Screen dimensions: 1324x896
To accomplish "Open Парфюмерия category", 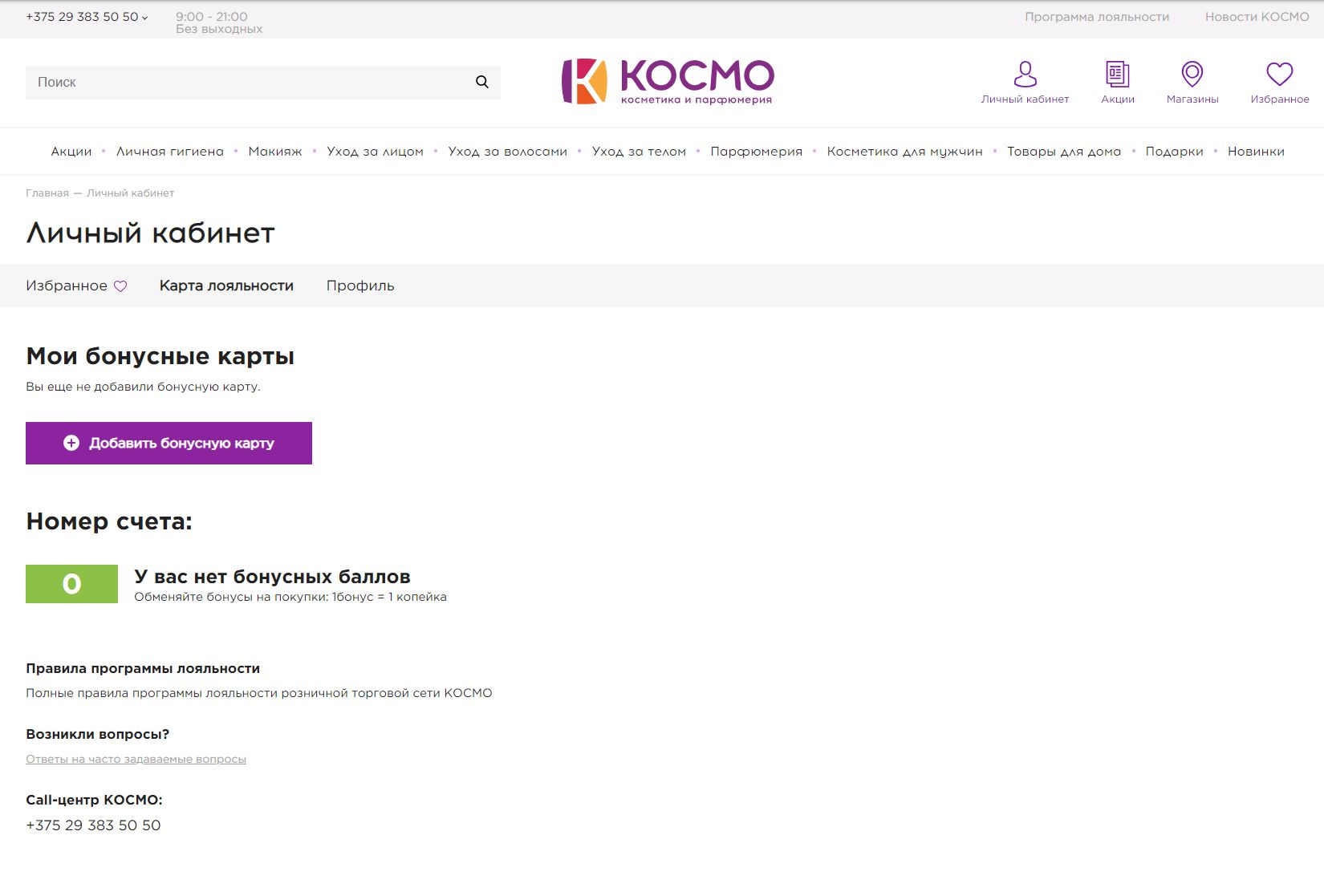I will pyautogui.click(x=756, y=151).
